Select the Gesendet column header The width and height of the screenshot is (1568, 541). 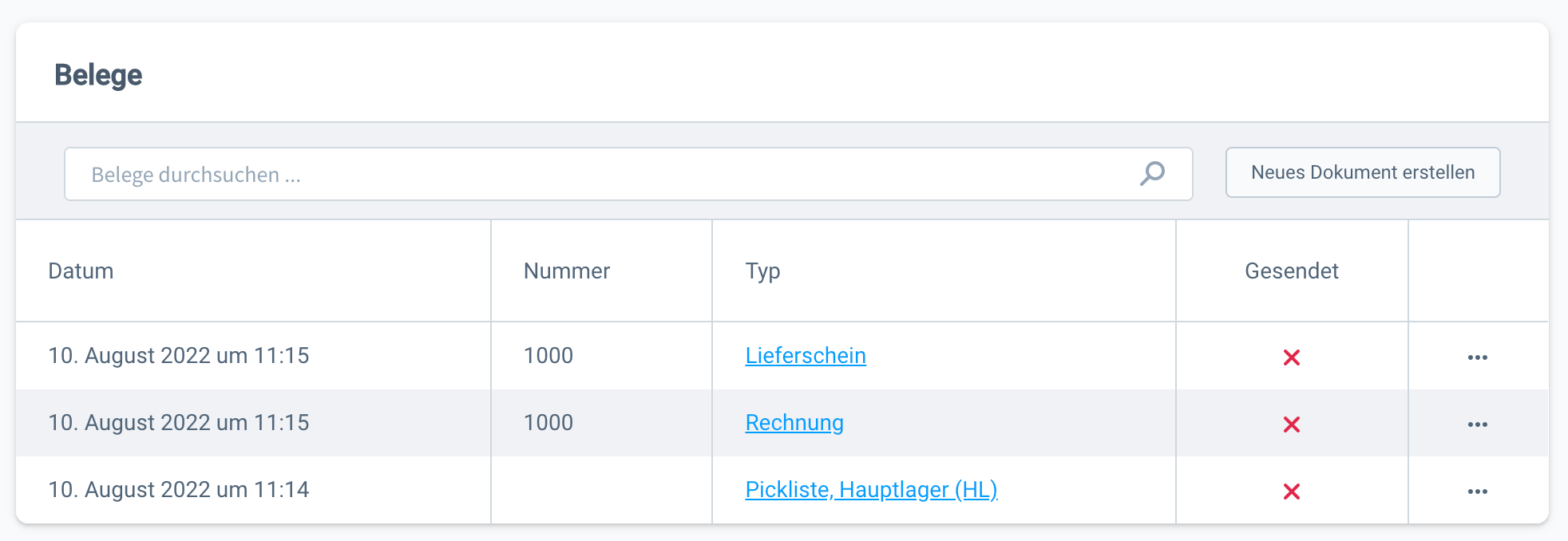coord(1292,270)
